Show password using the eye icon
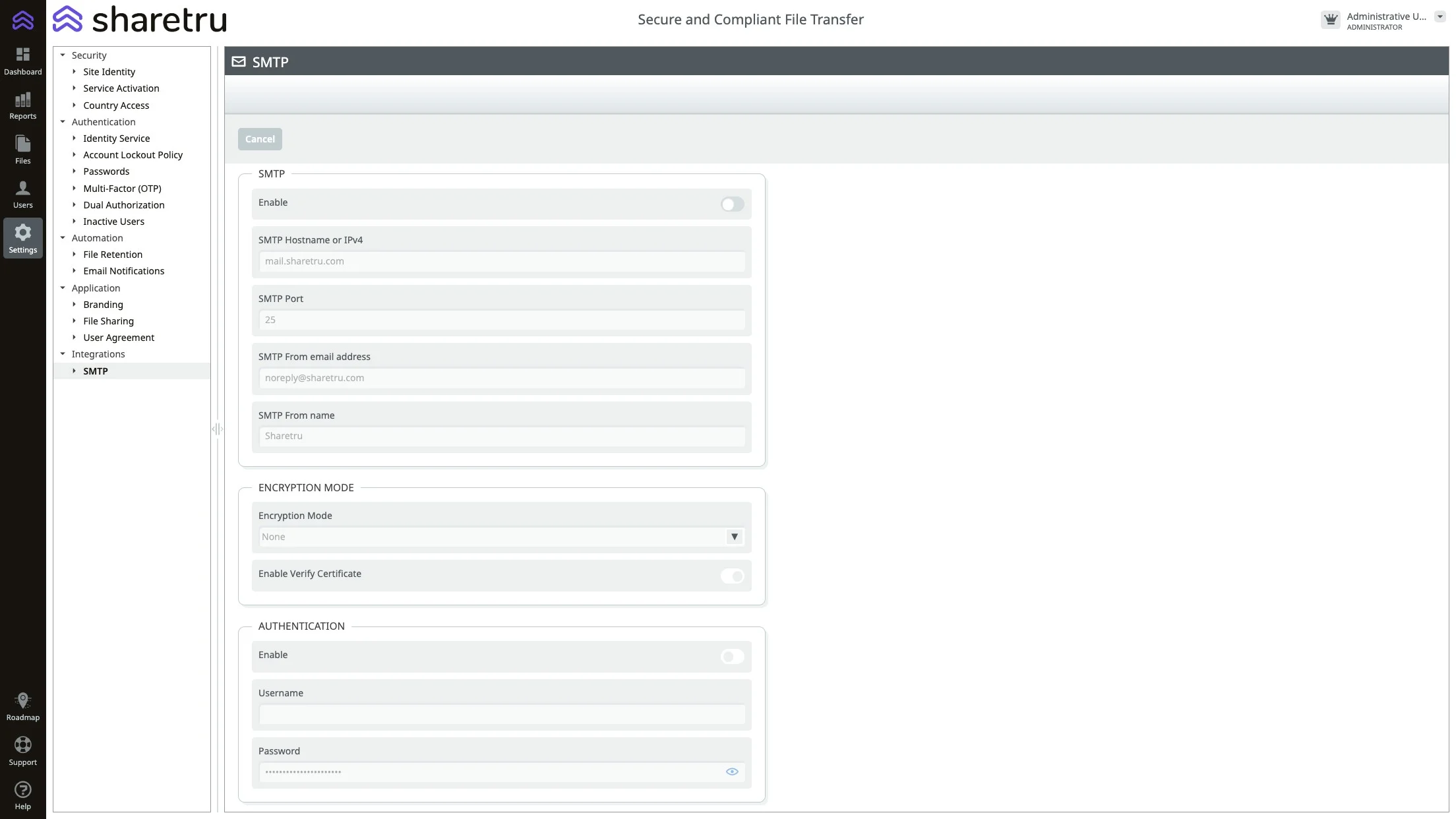 click(732, 772)
